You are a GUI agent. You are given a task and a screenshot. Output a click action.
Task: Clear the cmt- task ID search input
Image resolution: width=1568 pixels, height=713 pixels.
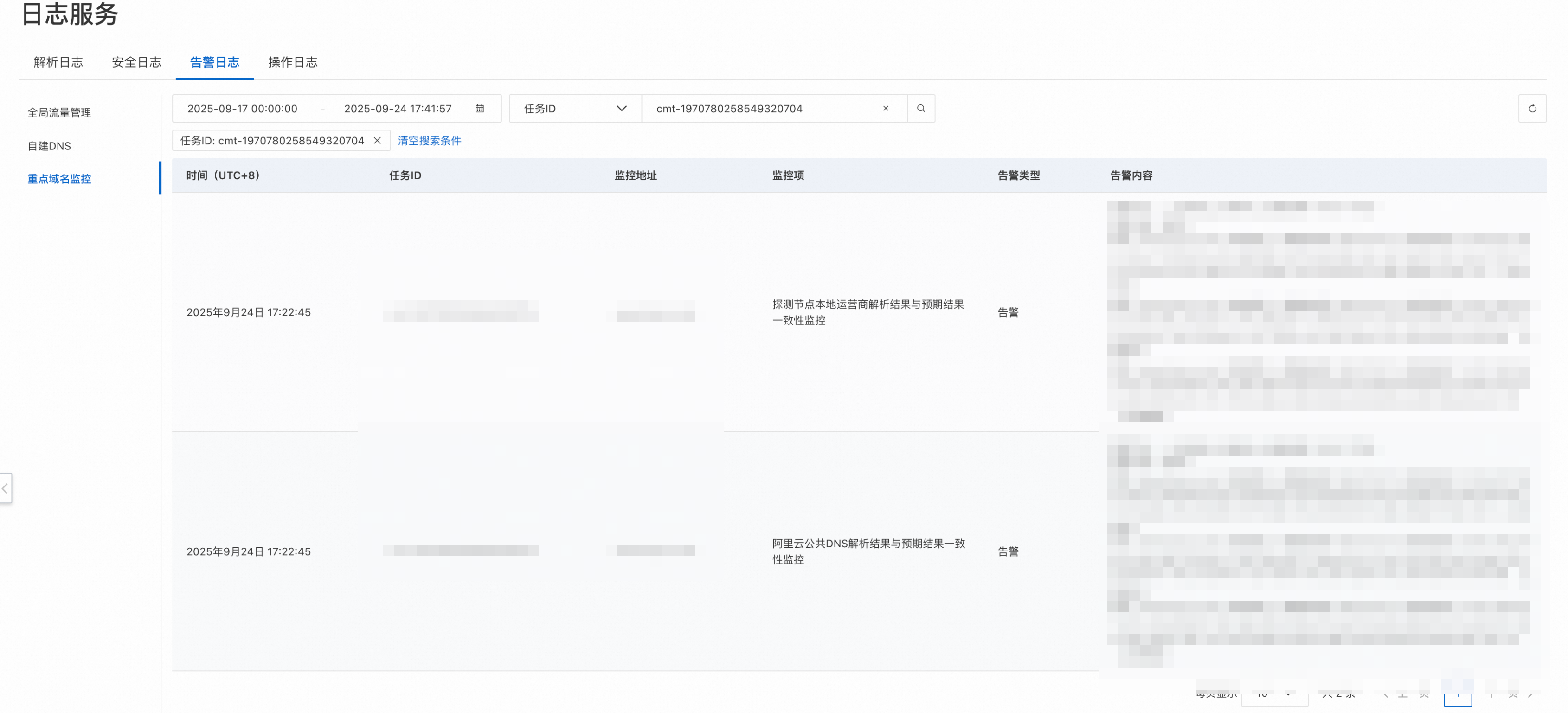tap(885, 108)
